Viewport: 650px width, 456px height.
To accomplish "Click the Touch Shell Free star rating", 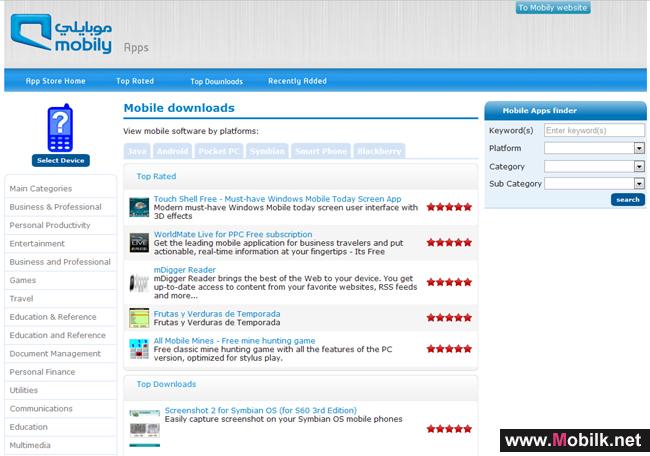I will coord(449,207).
